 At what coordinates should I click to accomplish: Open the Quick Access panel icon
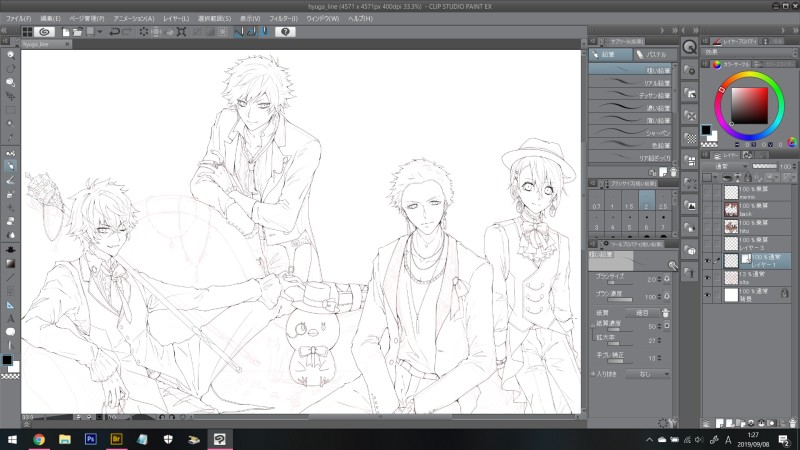tap(690, 47)
